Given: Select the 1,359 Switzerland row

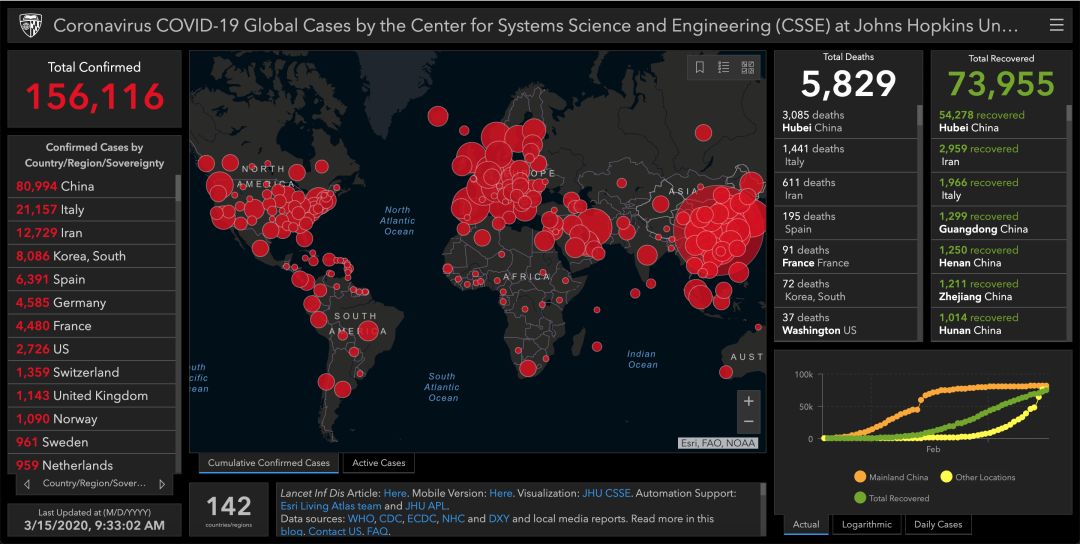Looking at the screenshot, I should click(x=92, y=373).
